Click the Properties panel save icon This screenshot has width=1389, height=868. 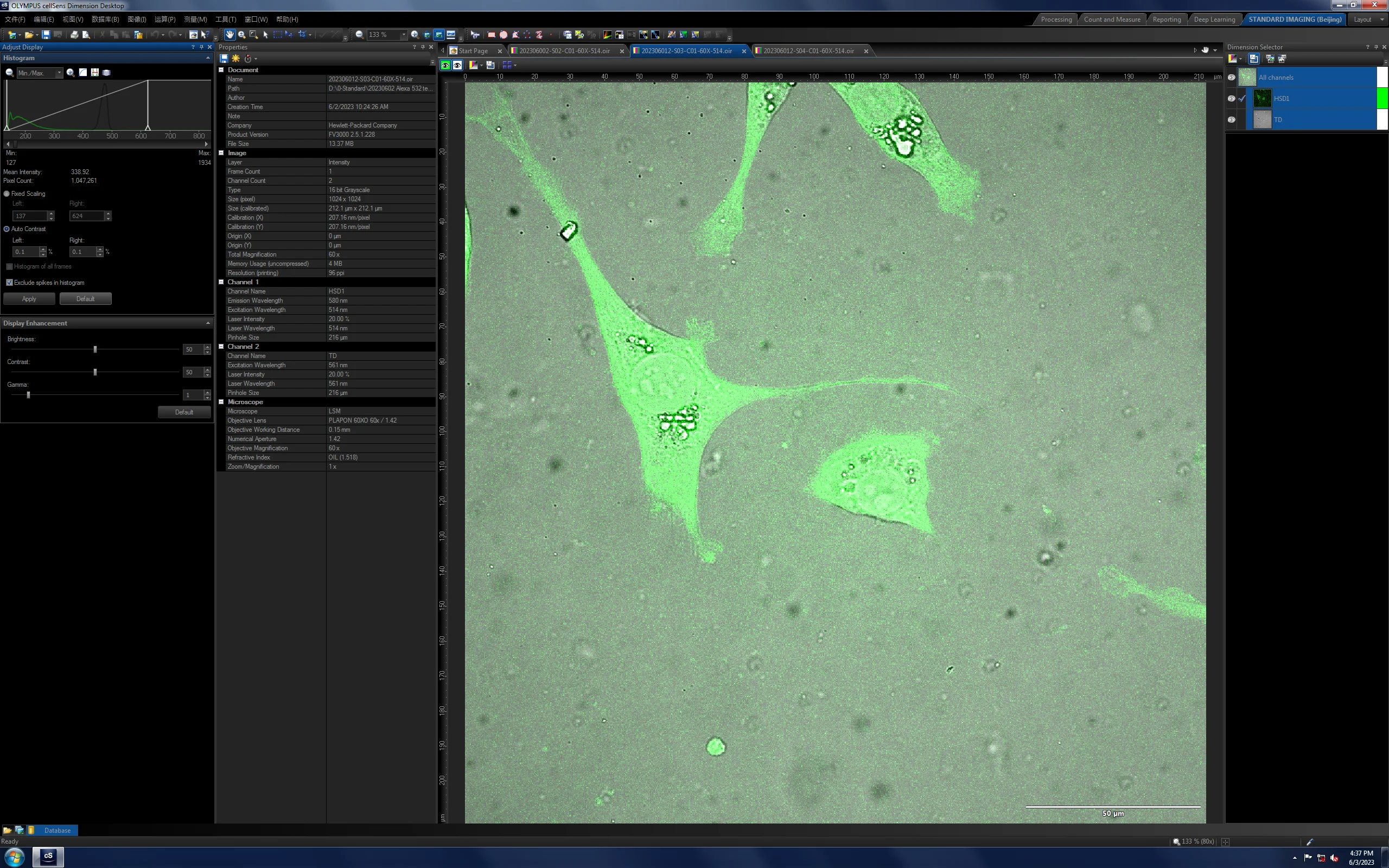pos(224,59)
